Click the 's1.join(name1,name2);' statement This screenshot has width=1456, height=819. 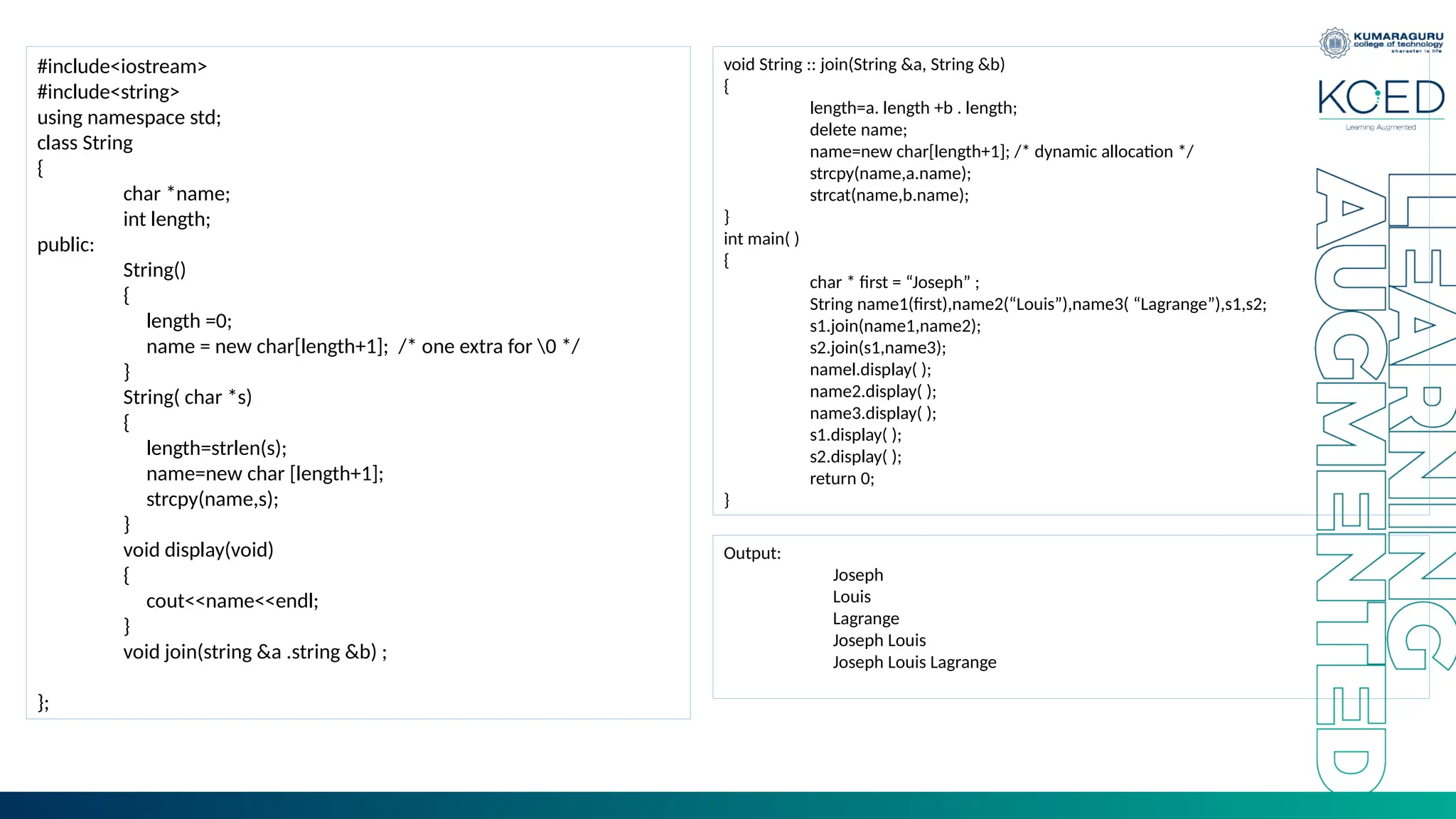tap(894, 326)
